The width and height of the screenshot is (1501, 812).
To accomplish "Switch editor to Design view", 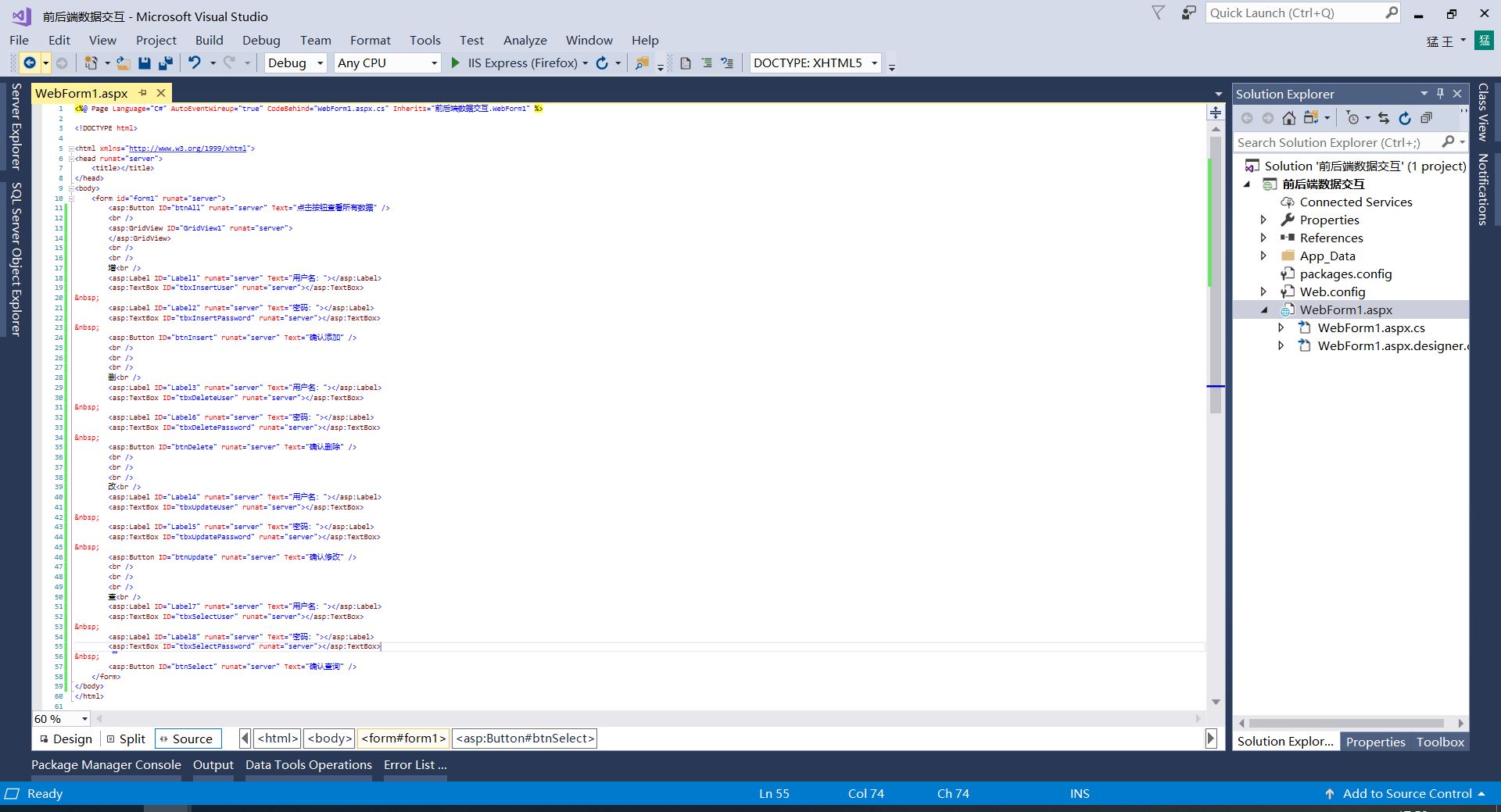I will pyautogui.click(x=66, y=739).
